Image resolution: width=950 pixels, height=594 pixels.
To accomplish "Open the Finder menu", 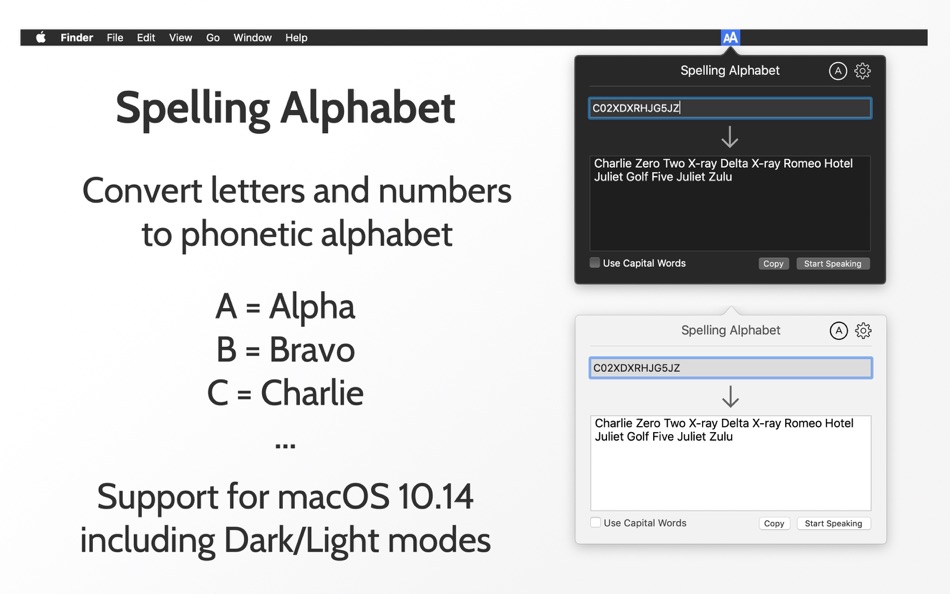I will (x=76, y=38).
